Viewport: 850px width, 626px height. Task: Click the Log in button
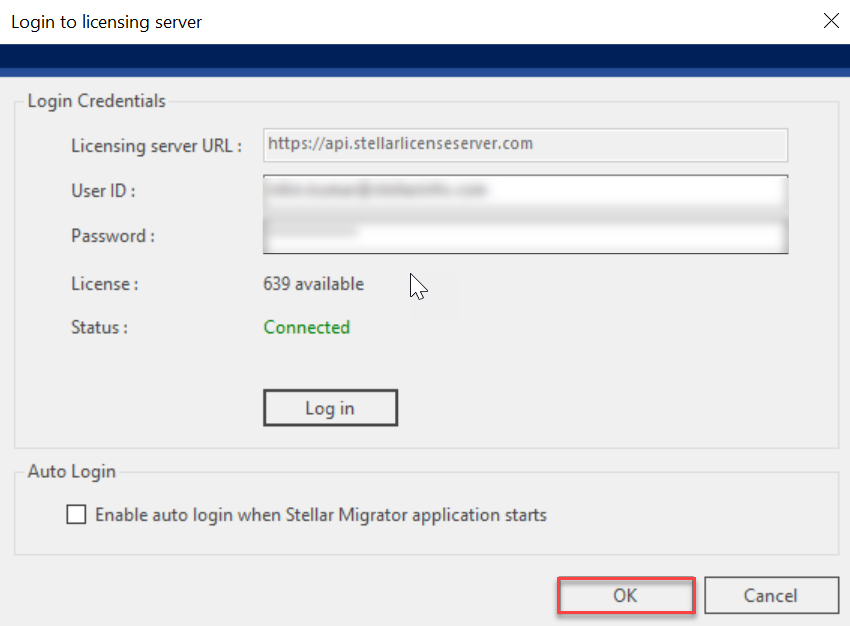click(330, 408)
